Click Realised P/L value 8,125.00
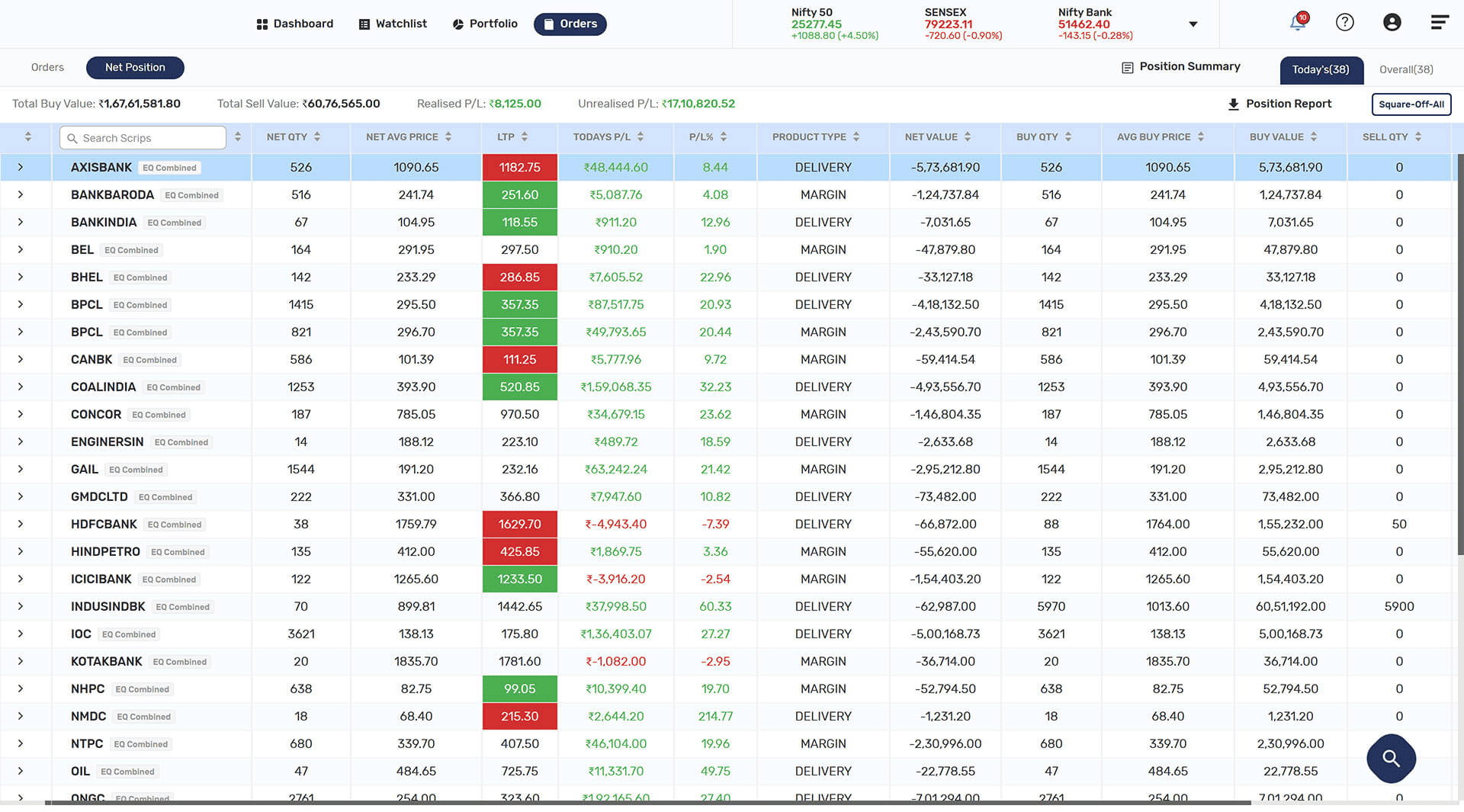This screenshot has height=812, width=1464. click(x=515, y=104)
